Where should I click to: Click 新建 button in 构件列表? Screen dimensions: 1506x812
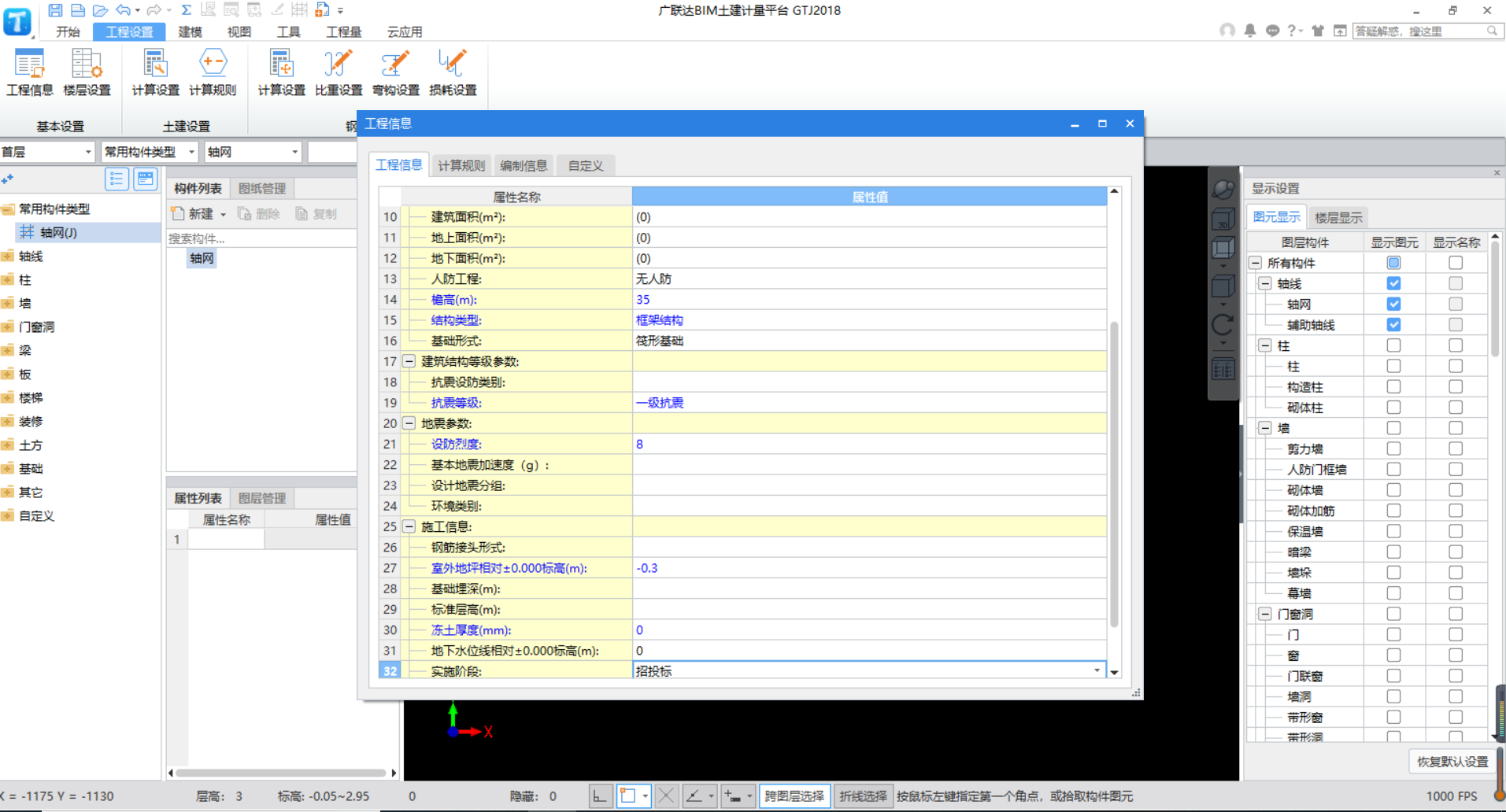click(200, 214)
